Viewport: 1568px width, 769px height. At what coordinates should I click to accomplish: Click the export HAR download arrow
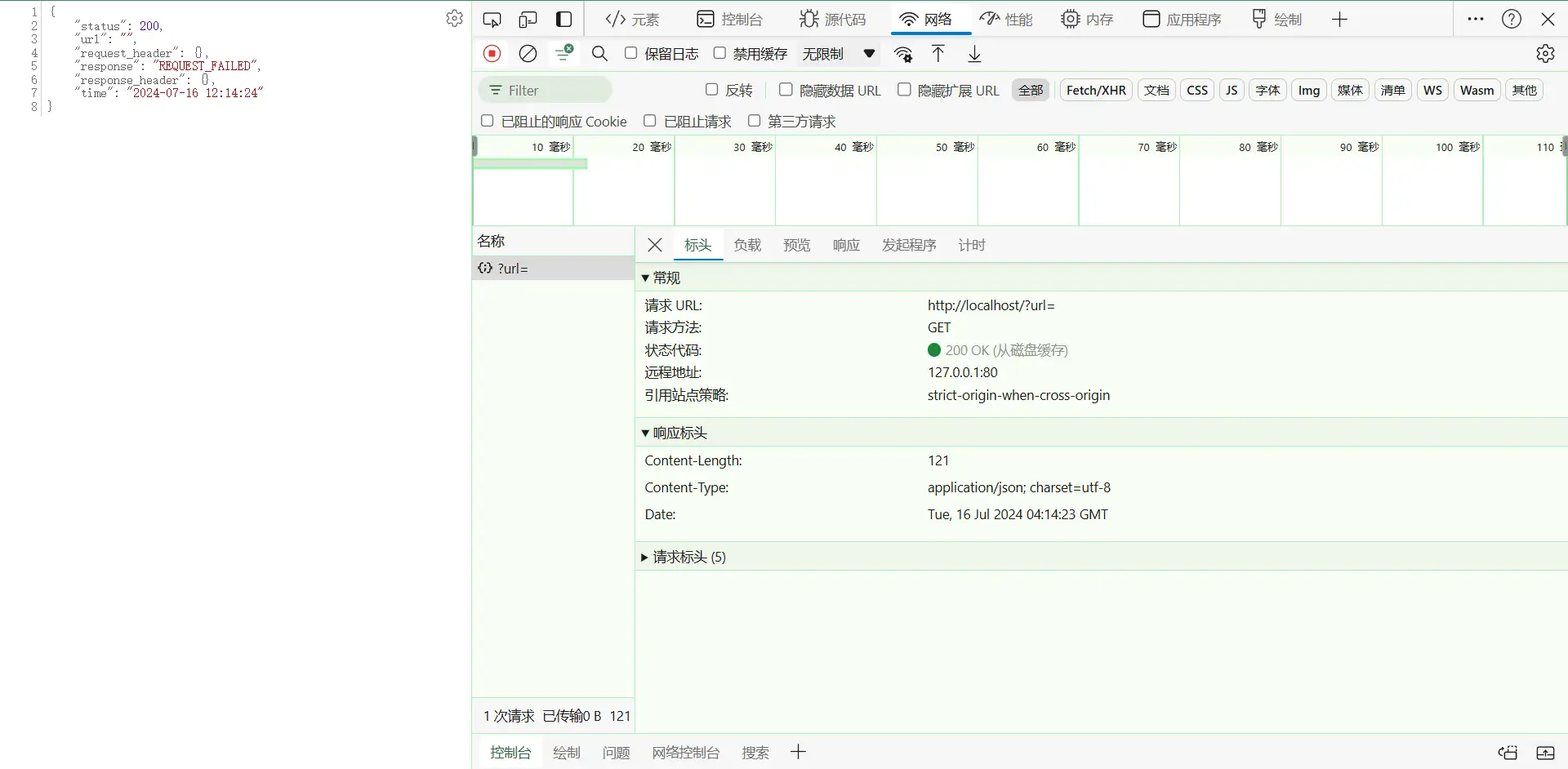(974, 54)
